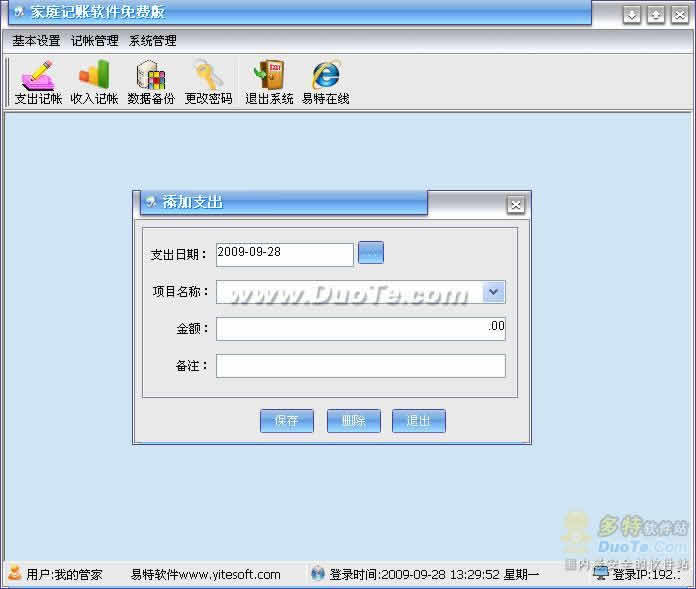This screenshot has height=589, width=696.
Task: Click the login time icon in status bar
Action: point(318,573)
